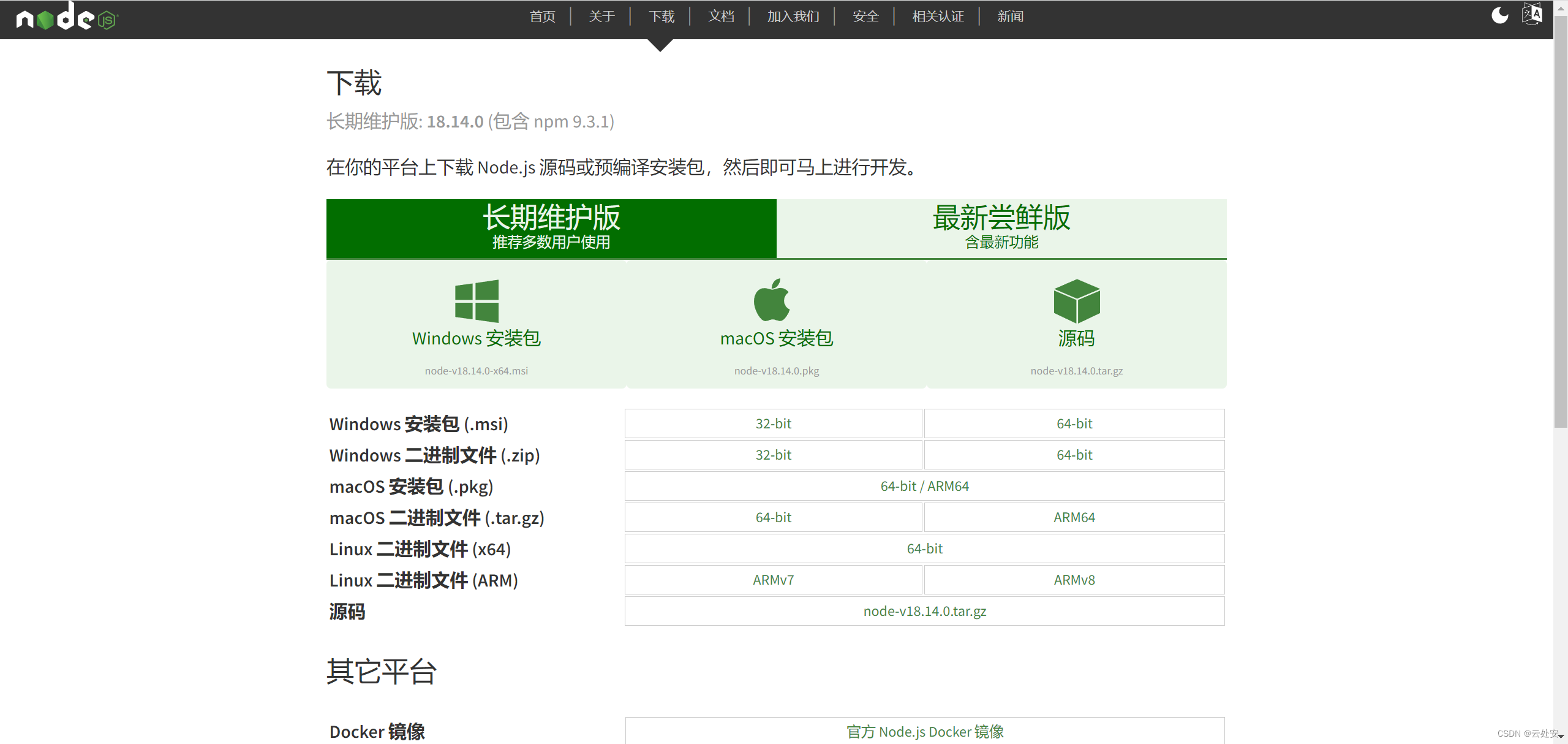This screenshot has height=744, width=1568.
Task: Go to 首页 in navigation
Action: coord(542,17)
